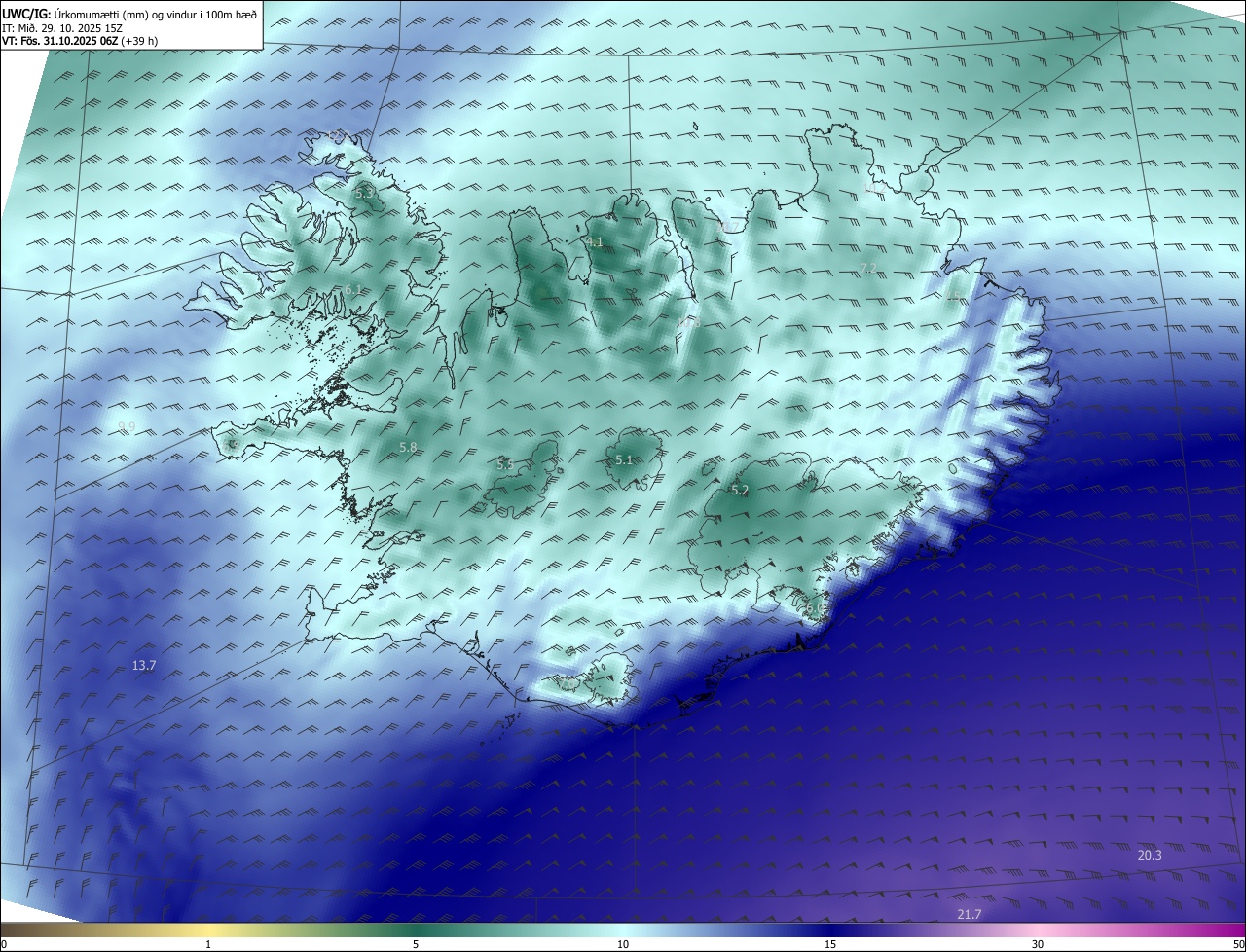Viewport: 1246px width, 952px height.
Task: Click the 4.1 value label
Action: click(x=595, y=242)
